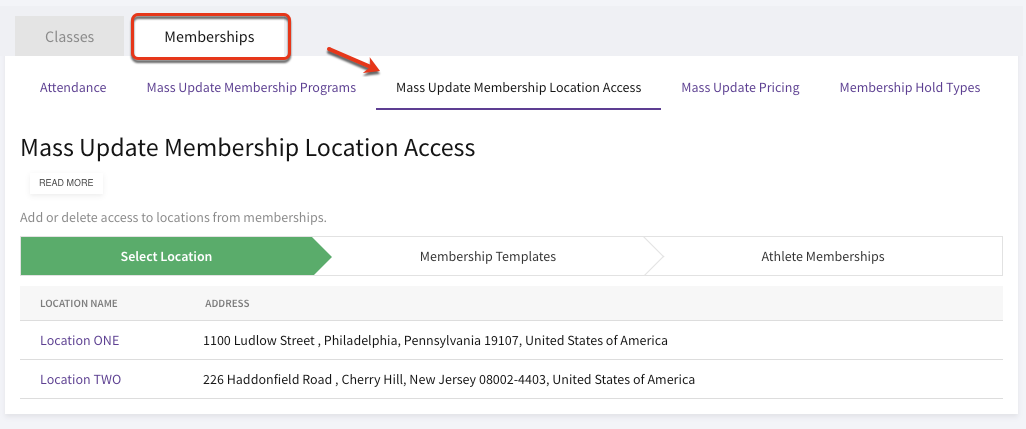
Task: Select Mass Update Membership Location Access tab
Action: coord(518,88)
